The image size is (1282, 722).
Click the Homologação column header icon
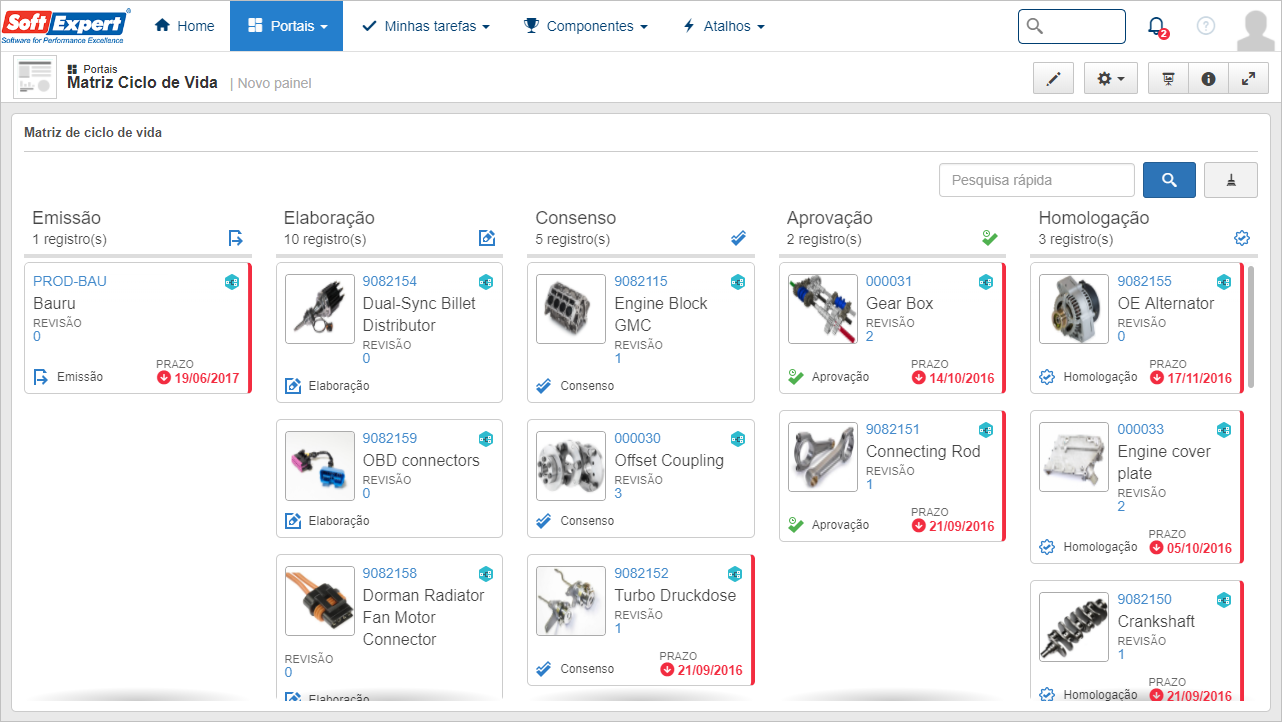pyautogui.click(x=1242, y=238)
